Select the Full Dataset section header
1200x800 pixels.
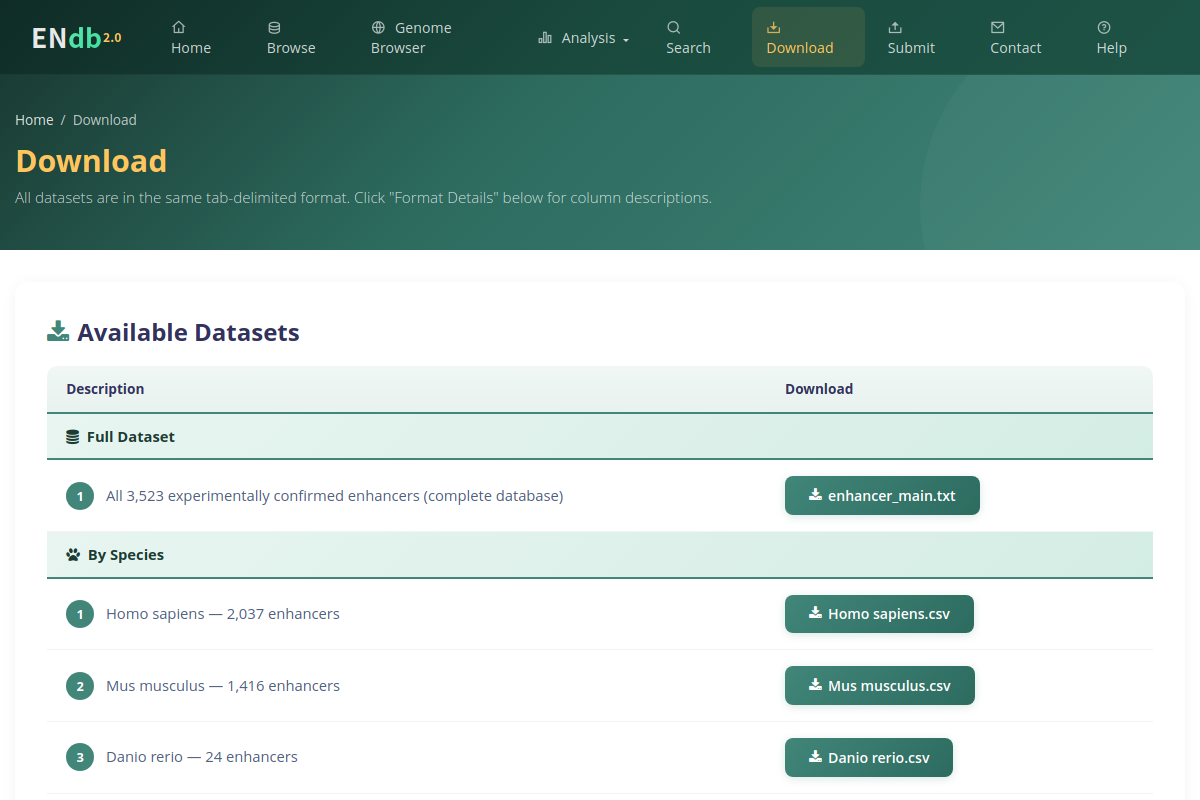point(600,437)
